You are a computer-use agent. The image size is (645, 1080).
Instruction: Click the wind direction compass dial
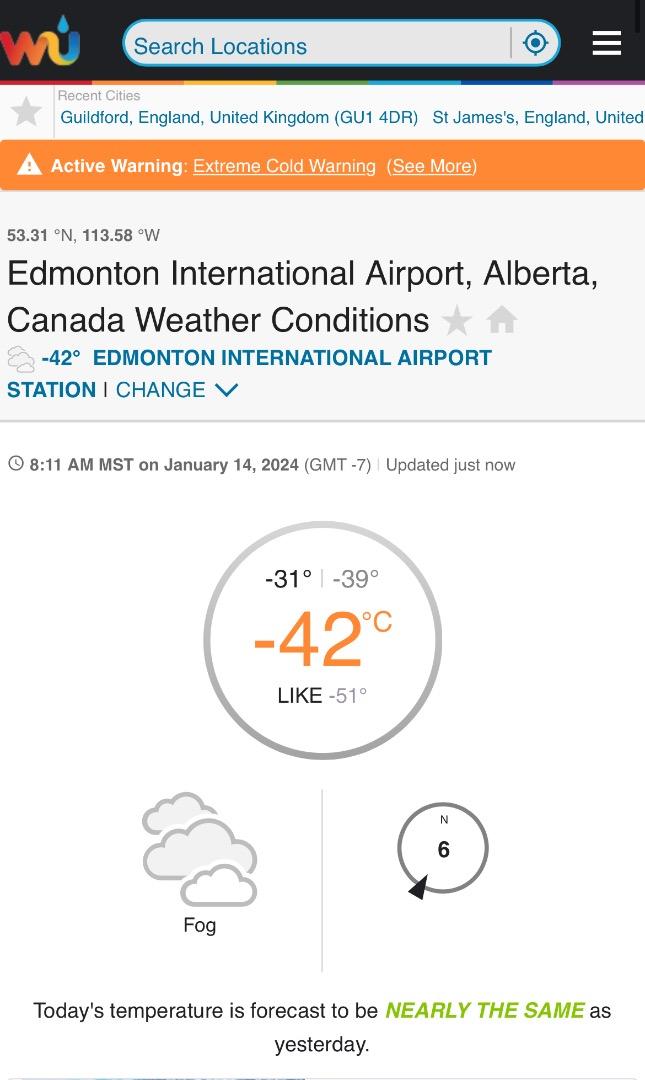(443, 849)
